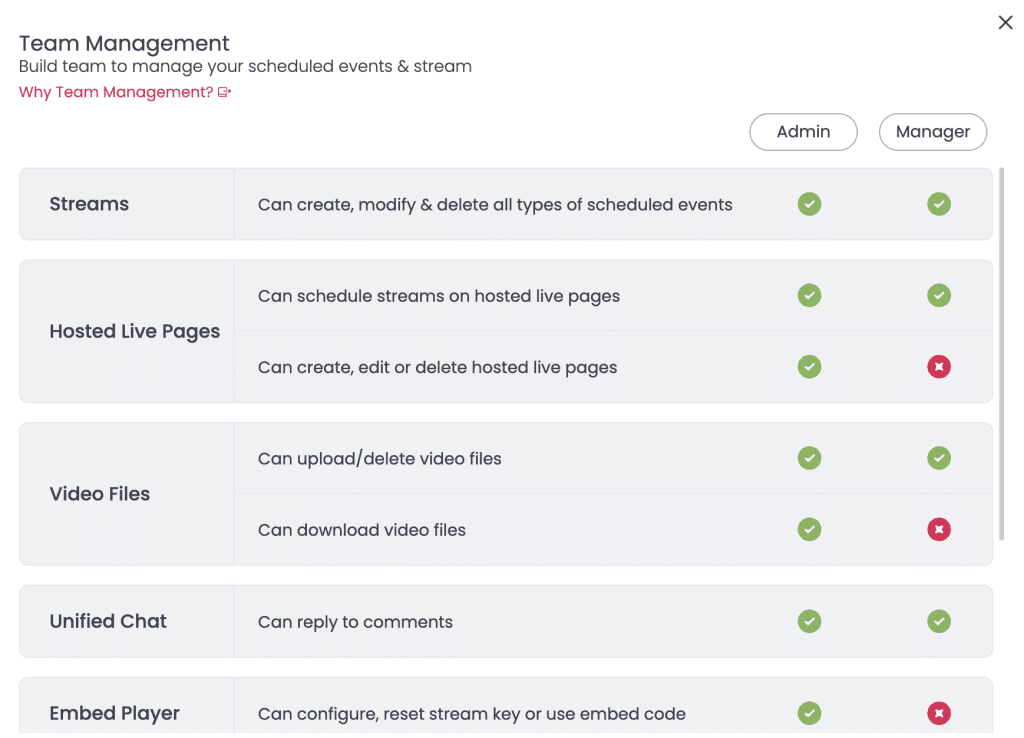The height and width of the screenshot is (738, 1024).
Task: Click Manager red cross for creating hosted live pages
Action: (x=939, y=366)
